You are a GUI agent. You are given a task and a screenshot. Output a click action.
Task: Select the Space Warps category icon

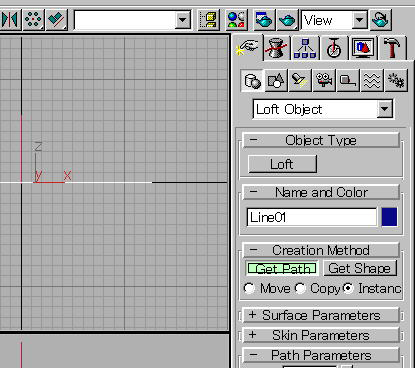click(372, 80)
